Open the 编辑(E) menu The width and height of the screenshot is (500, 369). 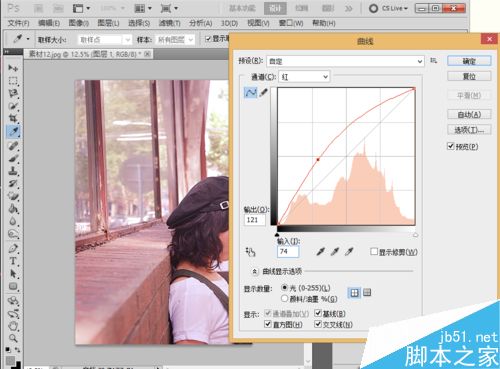tap(49, 23)
